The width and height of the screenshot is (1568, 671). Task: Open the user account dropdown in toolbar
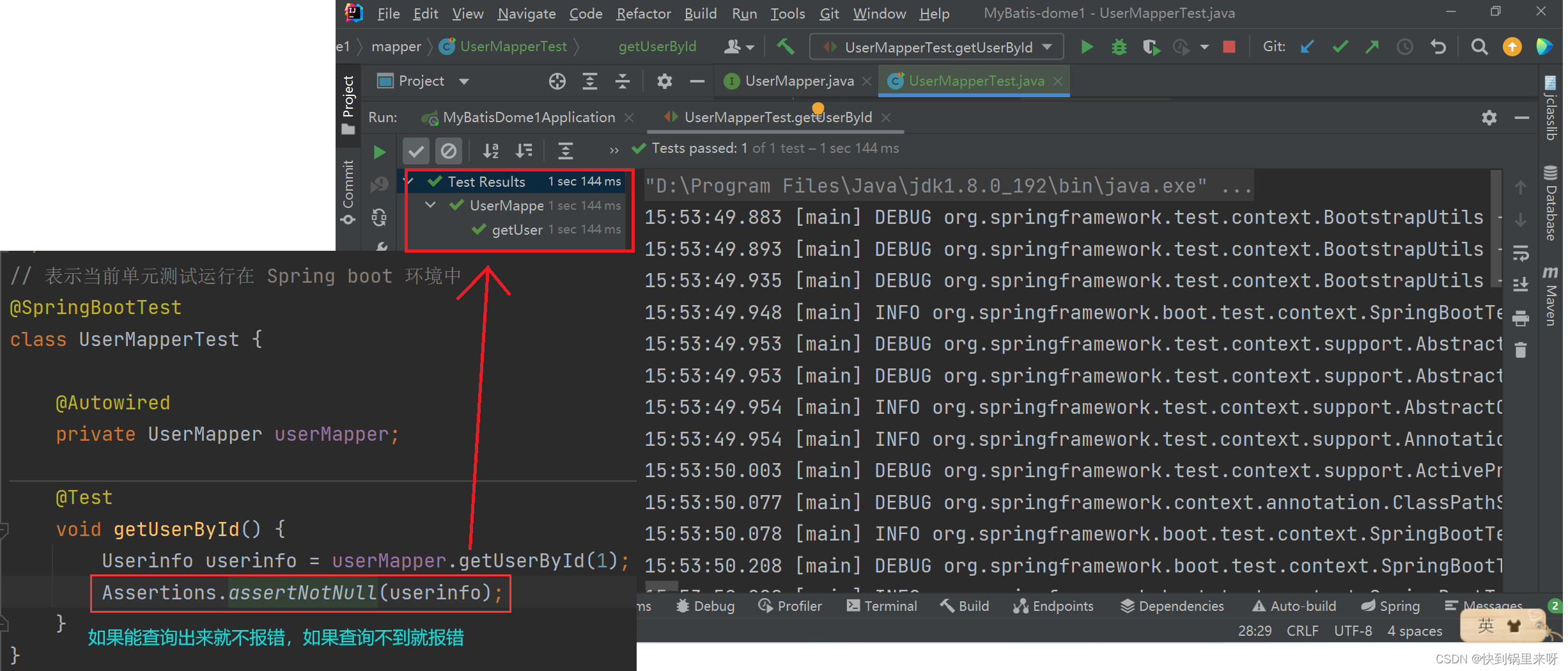(x=738, y=47)
